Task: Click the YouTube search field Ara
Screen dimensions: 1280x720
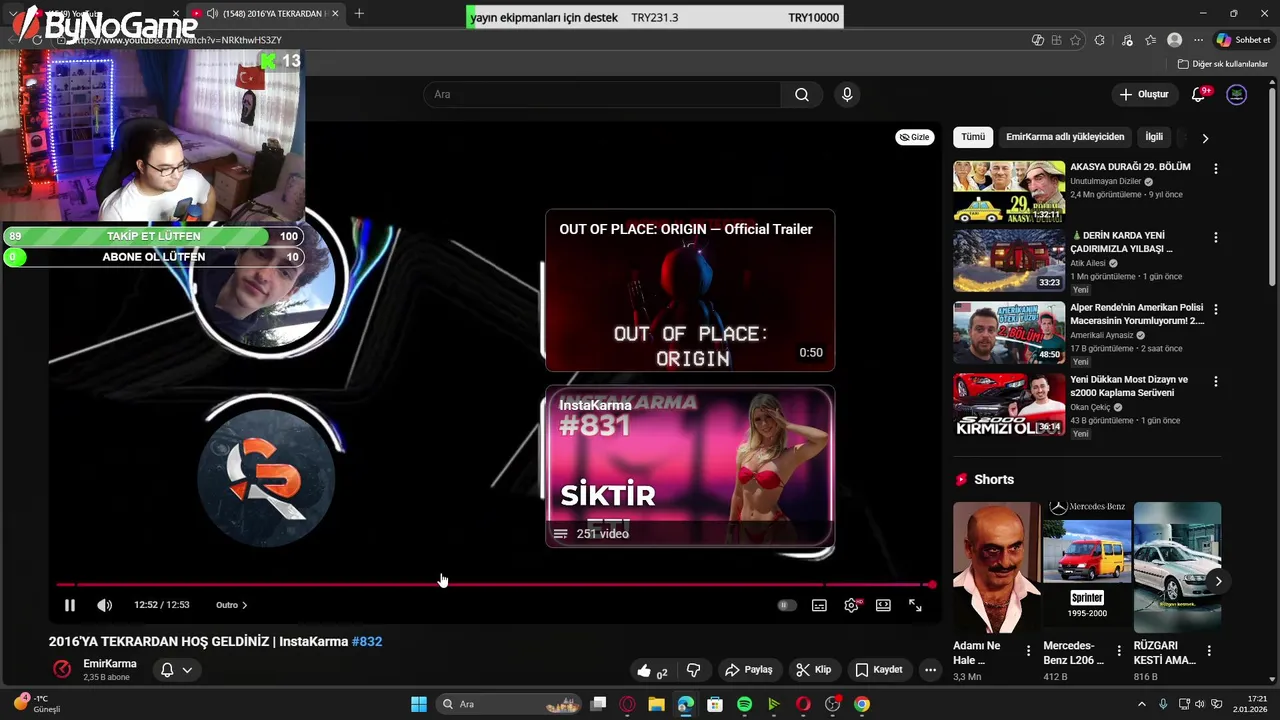Action: pyautogui.click(x=602, y=94)
